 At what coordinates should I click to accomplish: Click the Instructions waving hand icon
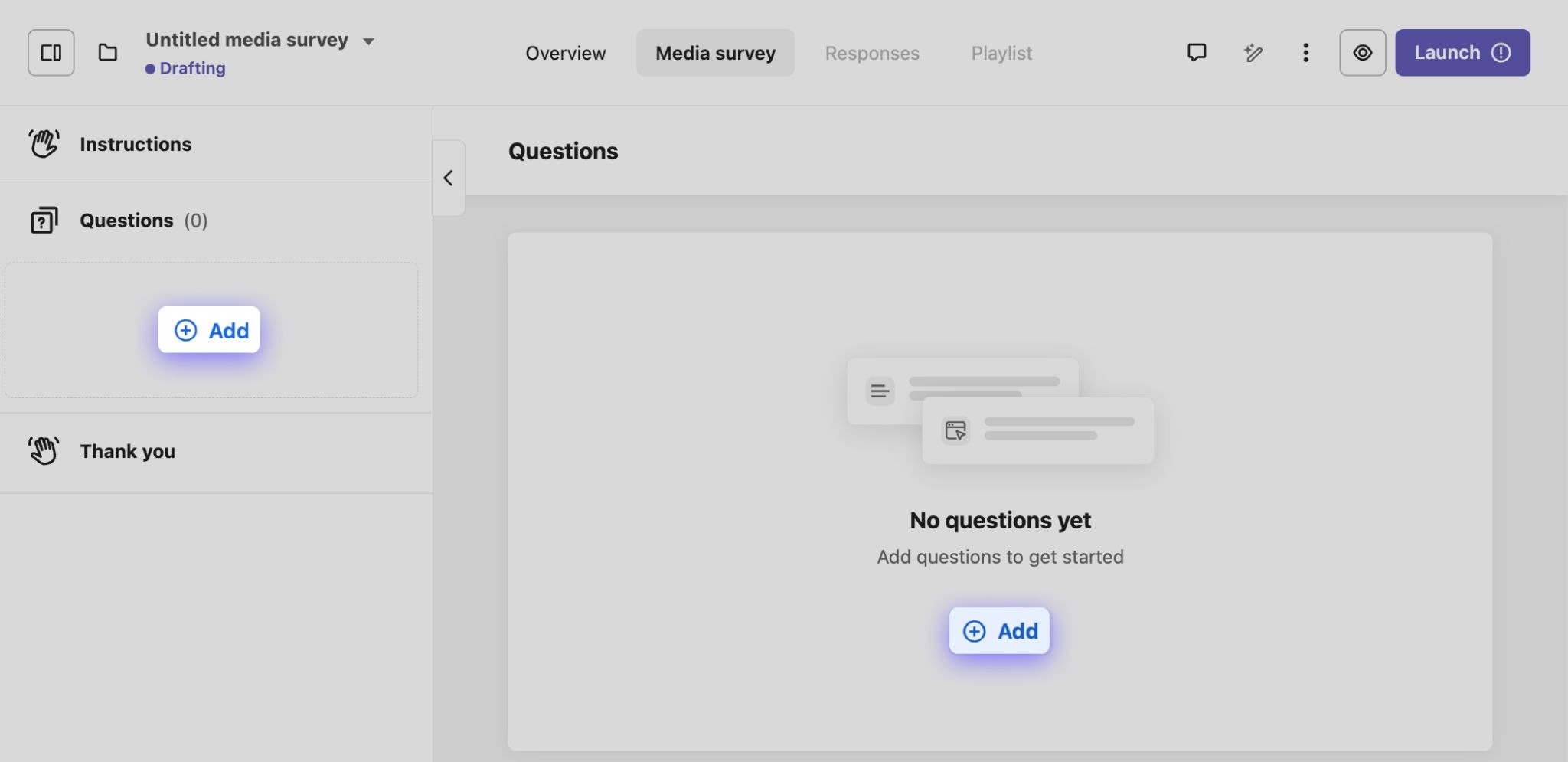pyautogui.click(x=44, y=143)
